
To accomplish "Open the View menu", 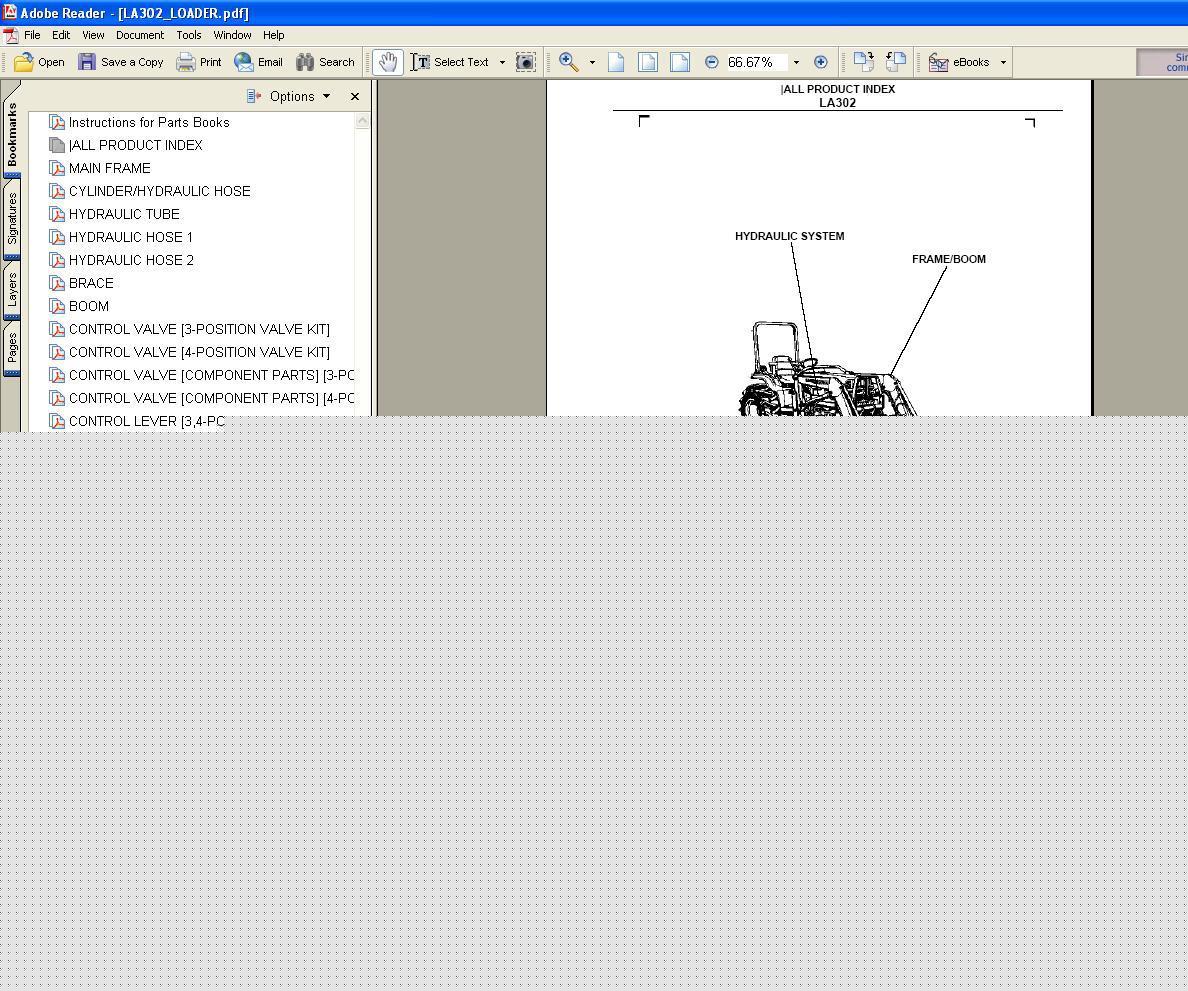I will pos(93,35).
